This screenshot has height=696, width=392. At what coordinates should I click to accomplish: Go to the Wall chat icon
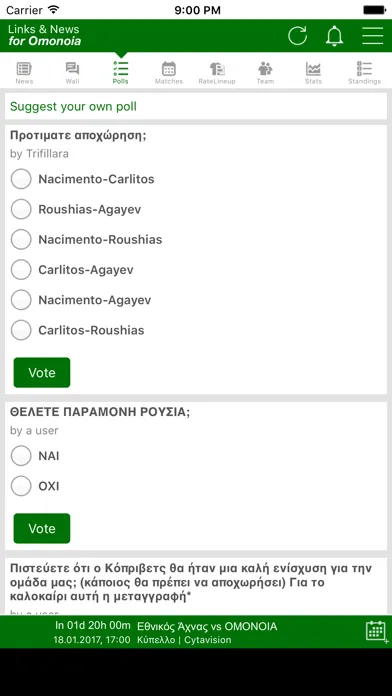72,69
